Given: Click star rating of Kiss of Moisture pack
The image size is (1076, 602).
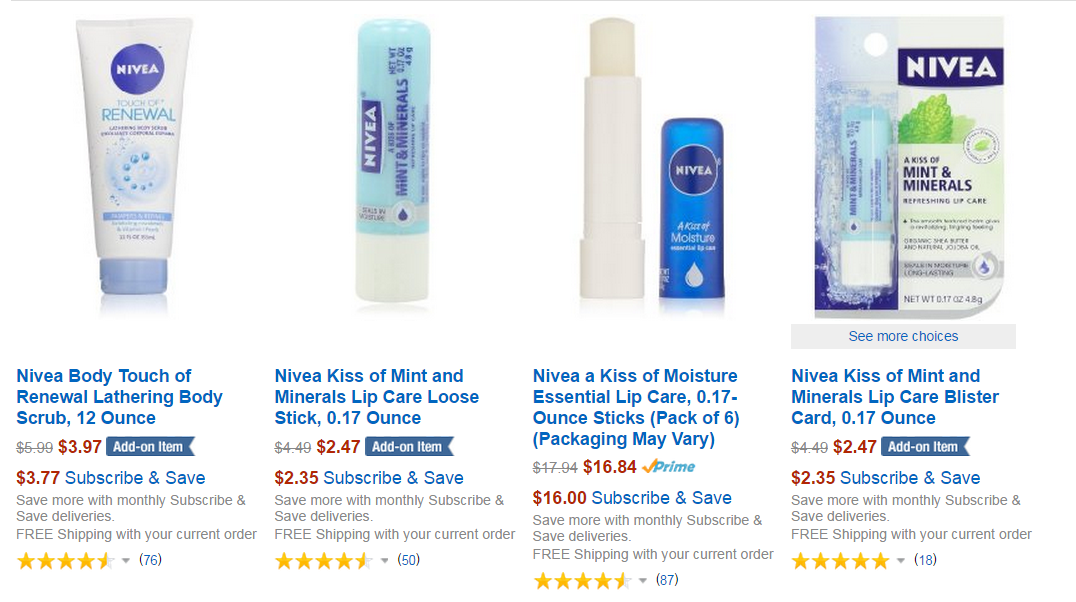Looking at the screenshot, I should click(581, 581).
